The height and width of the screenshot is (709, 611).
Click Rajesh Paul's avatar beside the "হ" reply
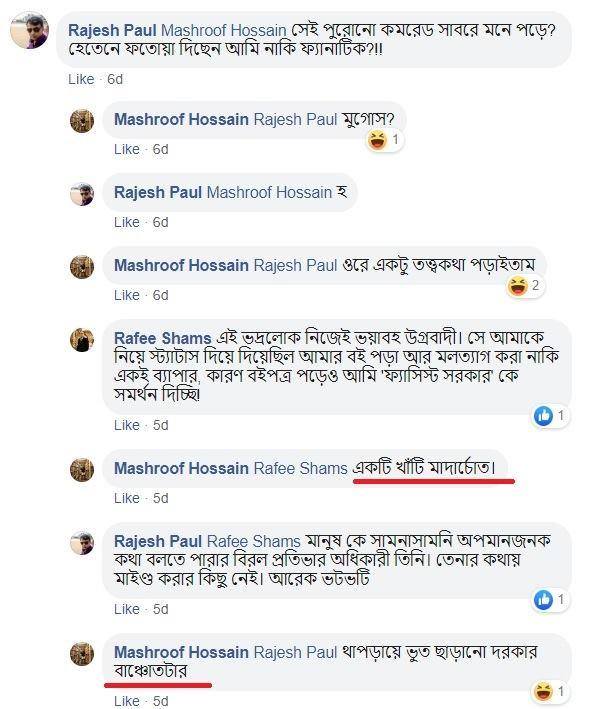tap(82, 193)
